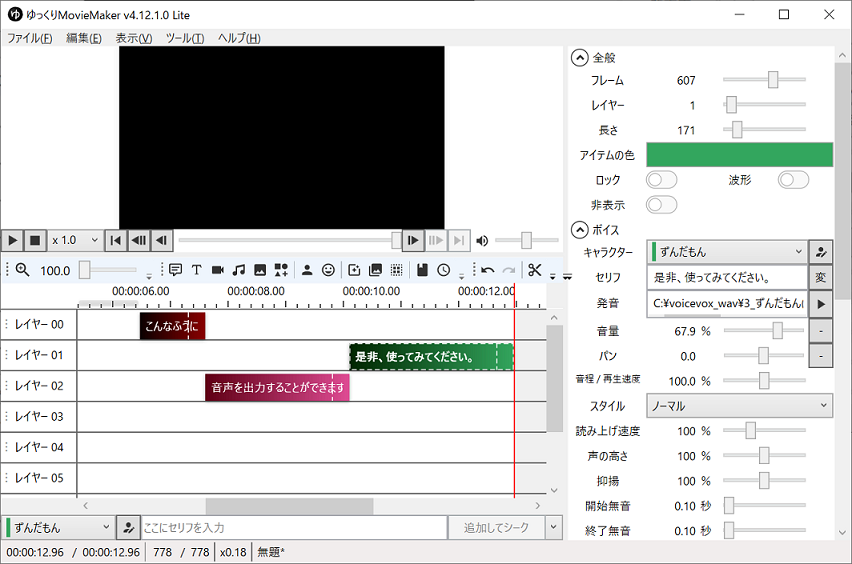
Task: Click the green アイテムの色 swatch
Action: point(740,155)
